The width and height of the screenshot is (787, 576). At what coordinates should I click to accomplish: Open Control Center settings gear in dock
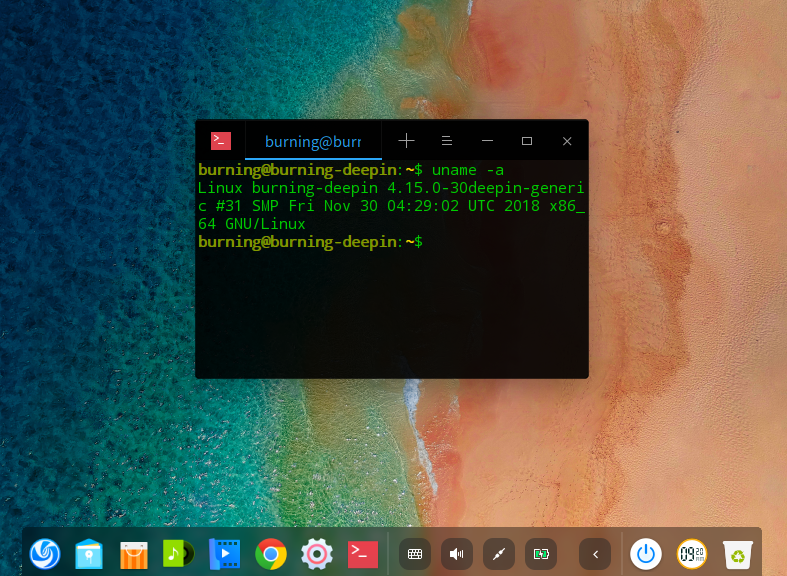(317, 554)
